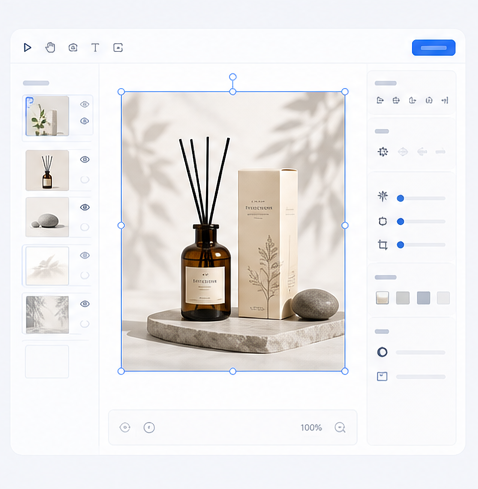Click the empty circle on leaf shadow layer

point(85,275)
